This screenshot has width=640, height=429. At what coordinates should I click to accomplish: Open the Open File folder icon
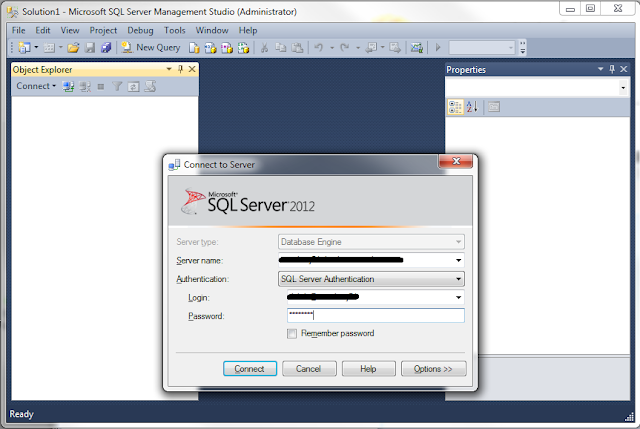(x=73, y=48)
